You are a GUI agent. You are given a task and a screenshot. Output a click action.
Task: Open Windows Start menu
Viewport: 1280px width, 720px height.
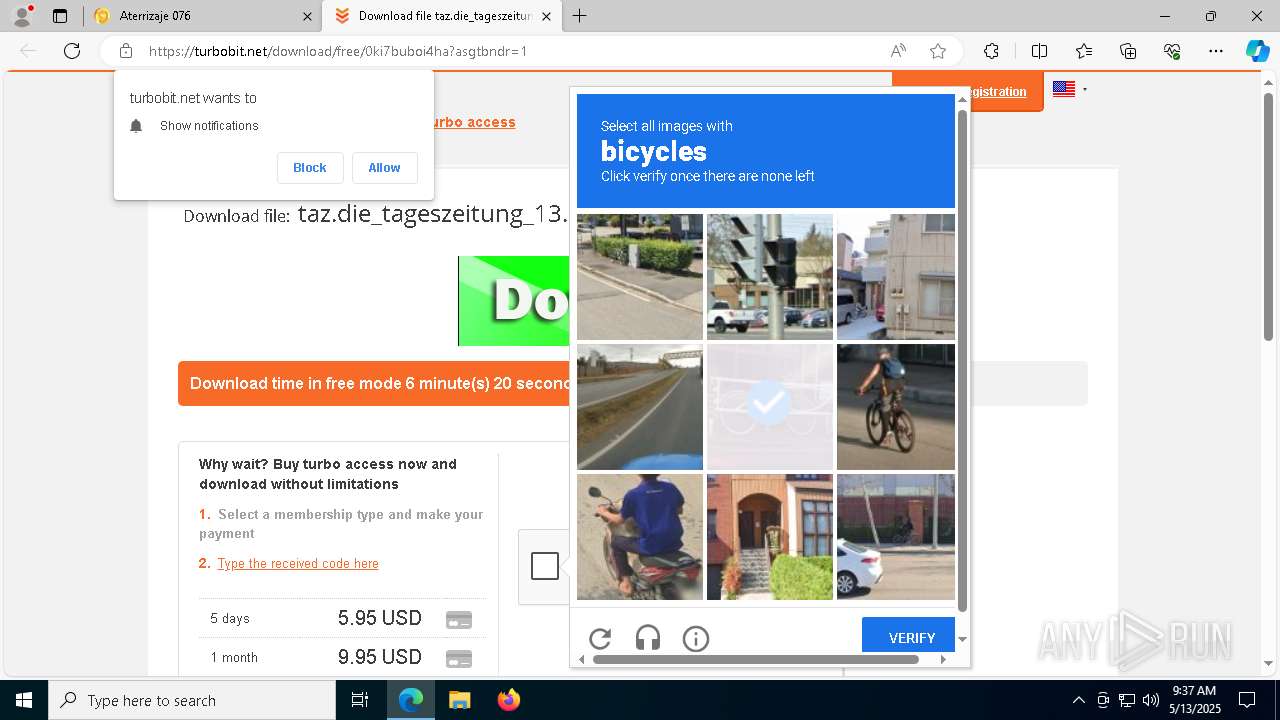tap(24, 700)
